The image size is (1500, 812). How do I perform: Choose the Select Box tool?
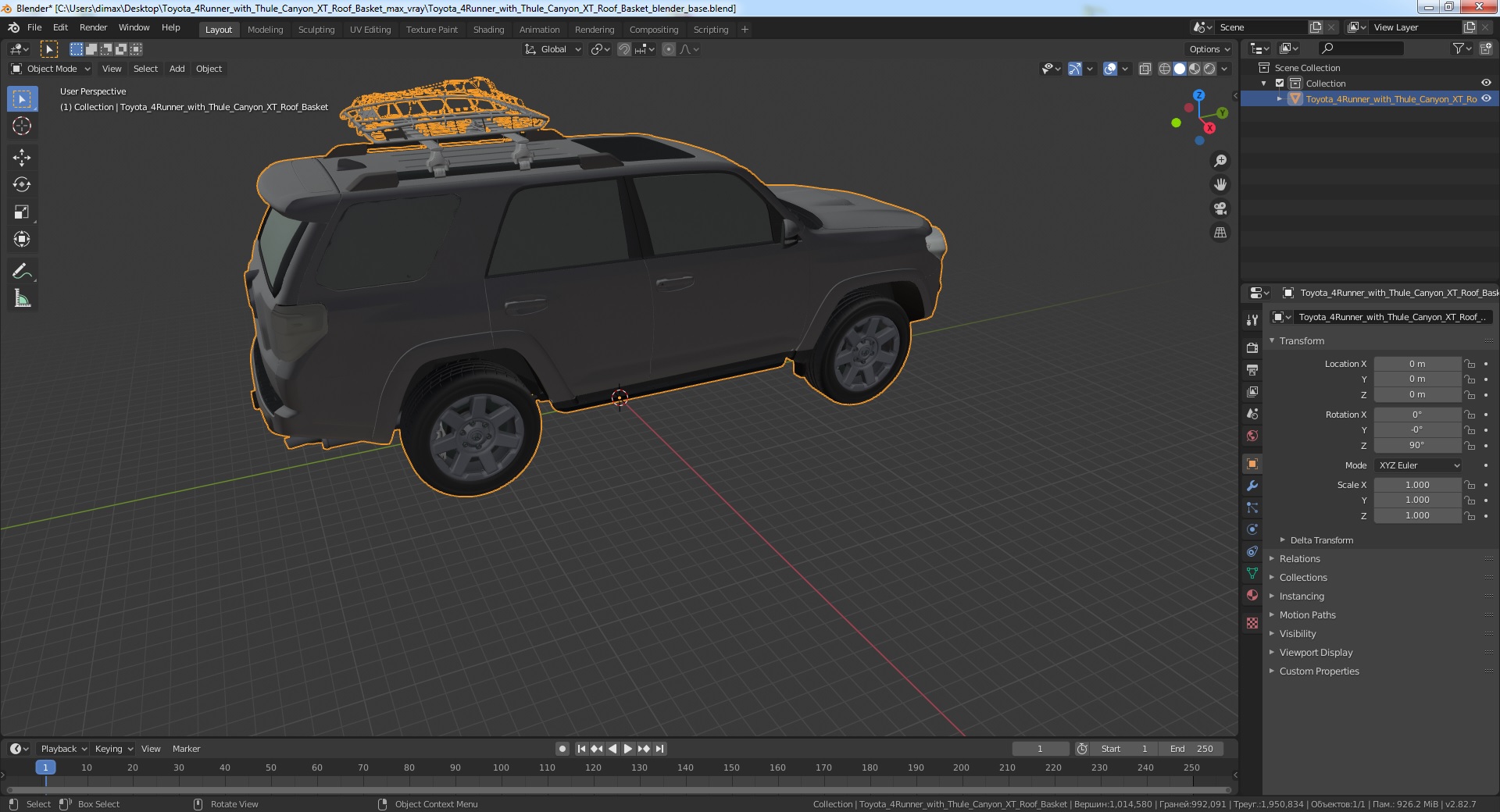point(22,99)
